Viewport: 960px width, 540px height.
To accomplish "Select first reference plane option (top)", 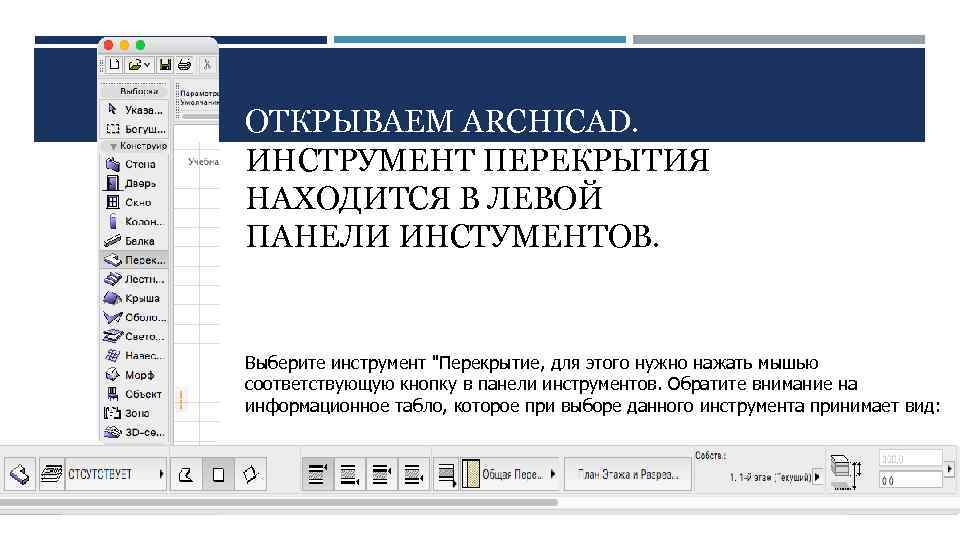I will 317,474.
